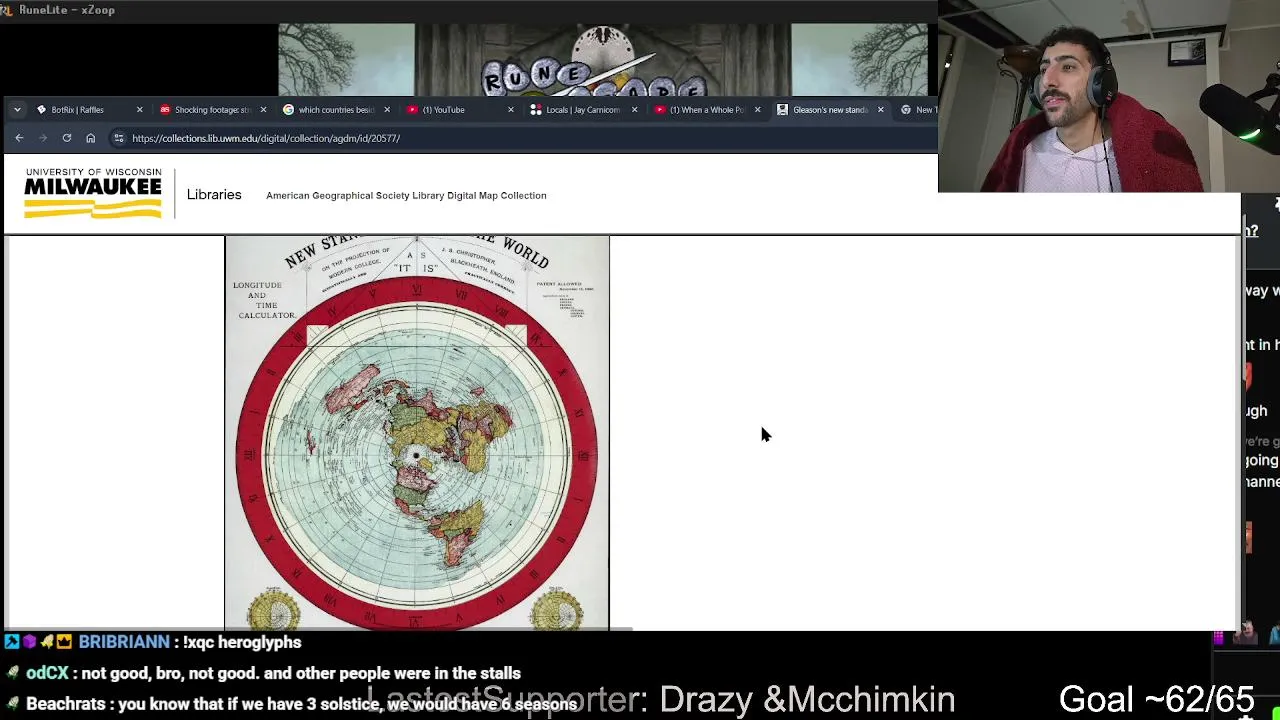
Task: Close the 'When a Whole' YouTube tab
Action: (757, 110)
